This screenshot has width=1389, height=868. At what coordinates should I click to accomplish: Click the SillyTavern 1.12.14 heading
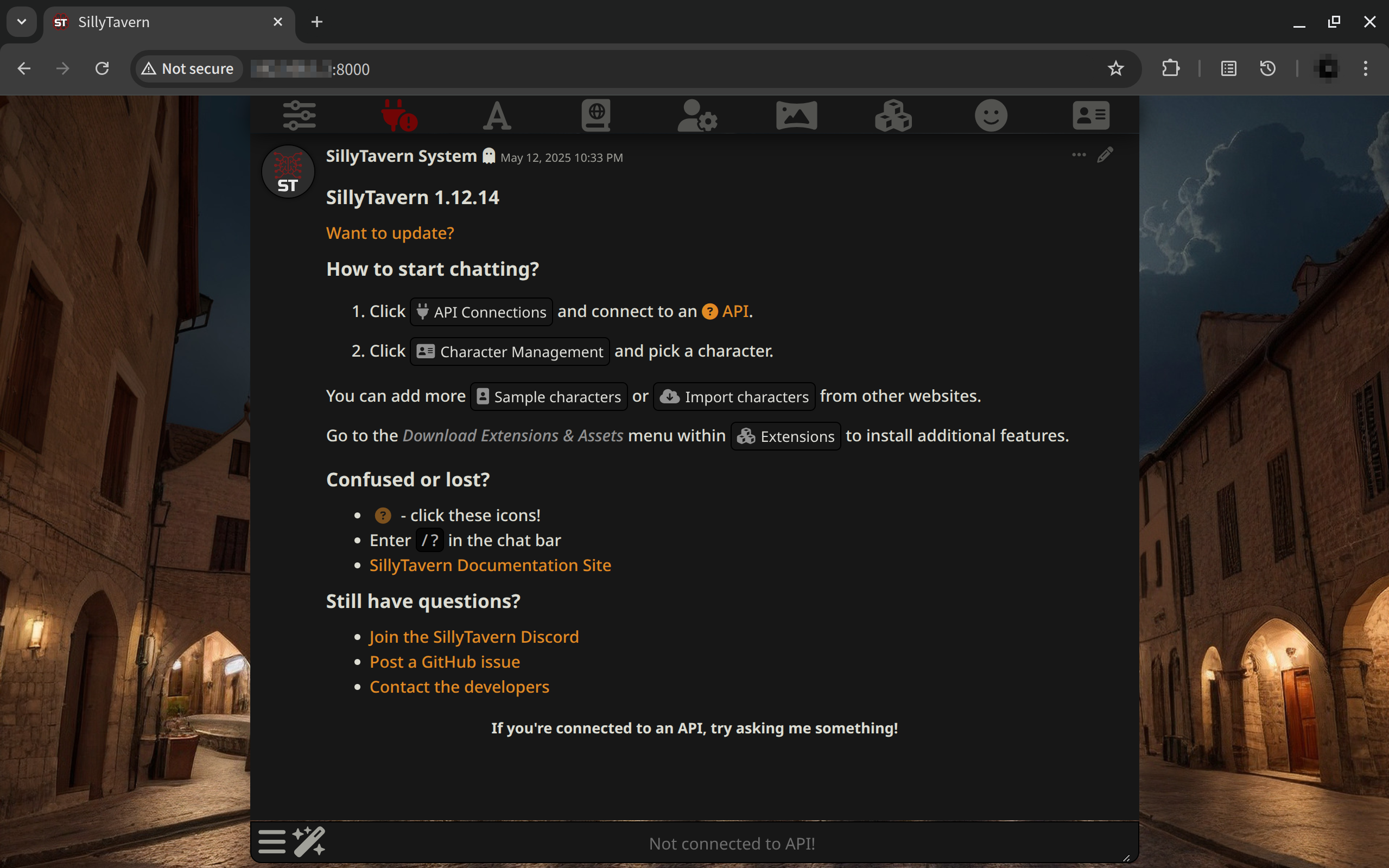click(x=413, y=198)
